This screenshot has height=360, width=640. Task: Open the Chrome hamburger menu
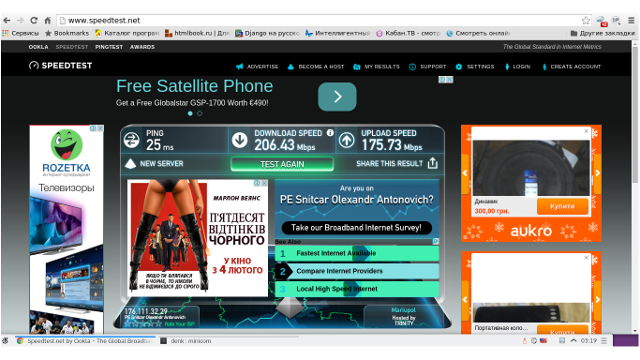tap(631, 20)
